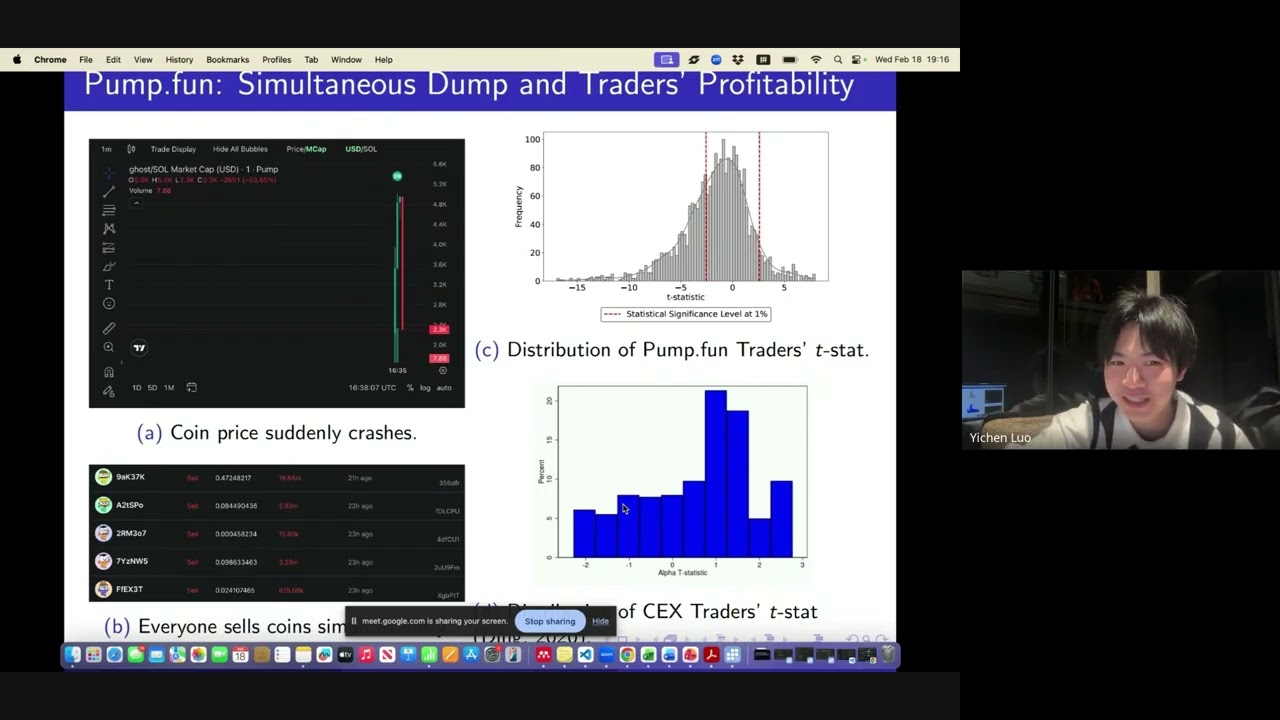Click the 2.3K red price label on axis

[439, 330]
